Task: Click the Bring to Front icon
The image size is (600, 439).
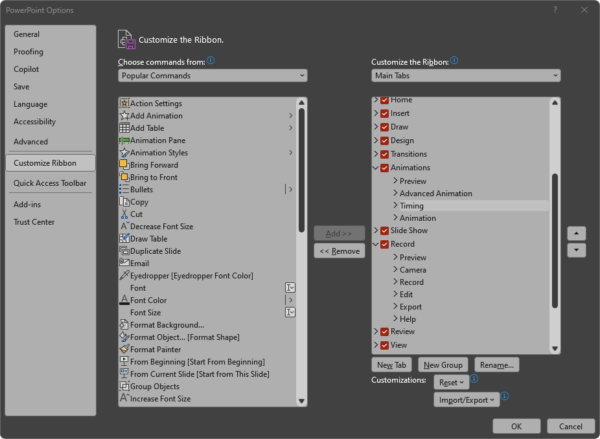Action: 124,177
